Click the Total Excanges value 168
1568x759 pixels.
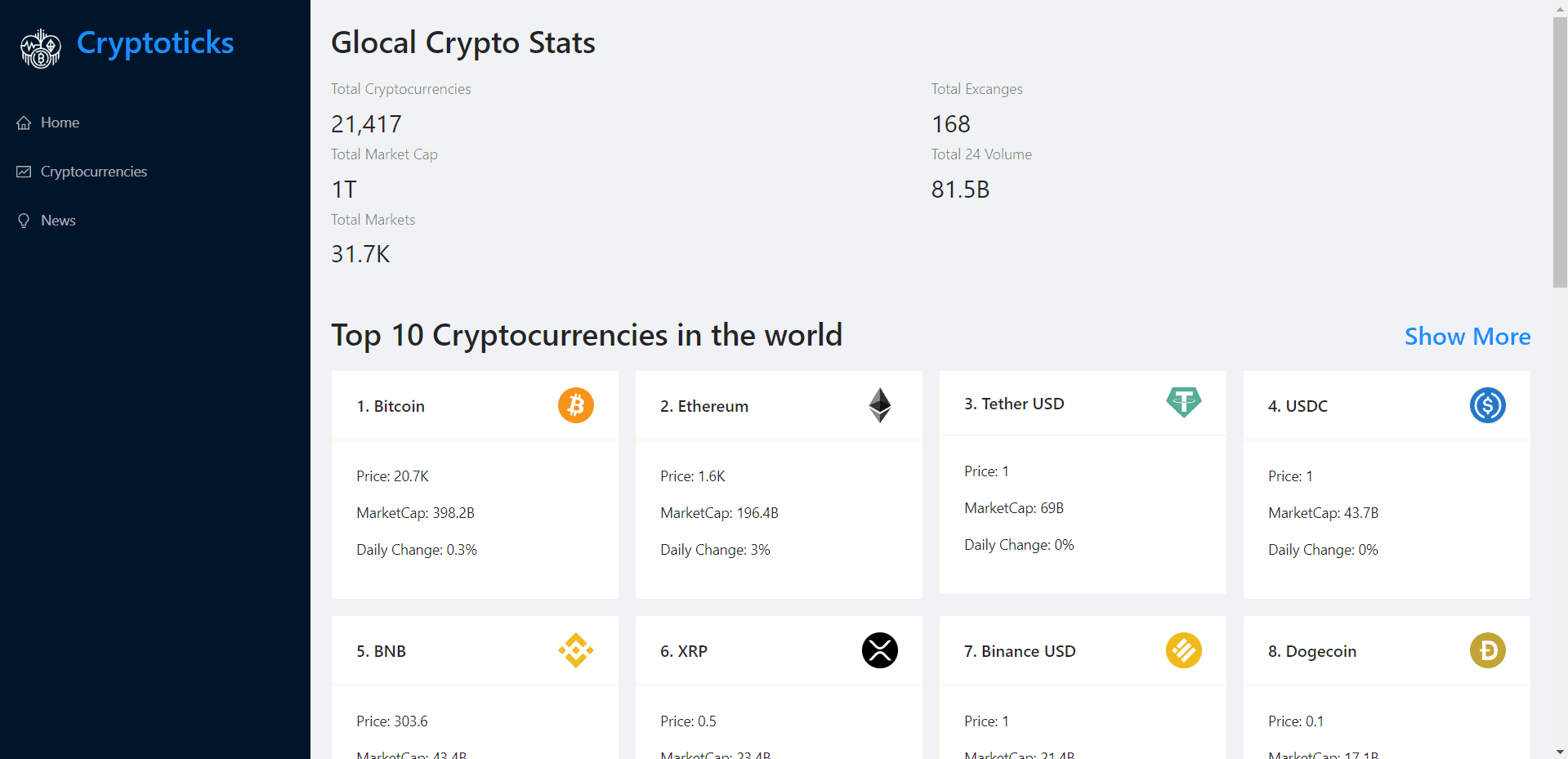click(x=951, y=124)
